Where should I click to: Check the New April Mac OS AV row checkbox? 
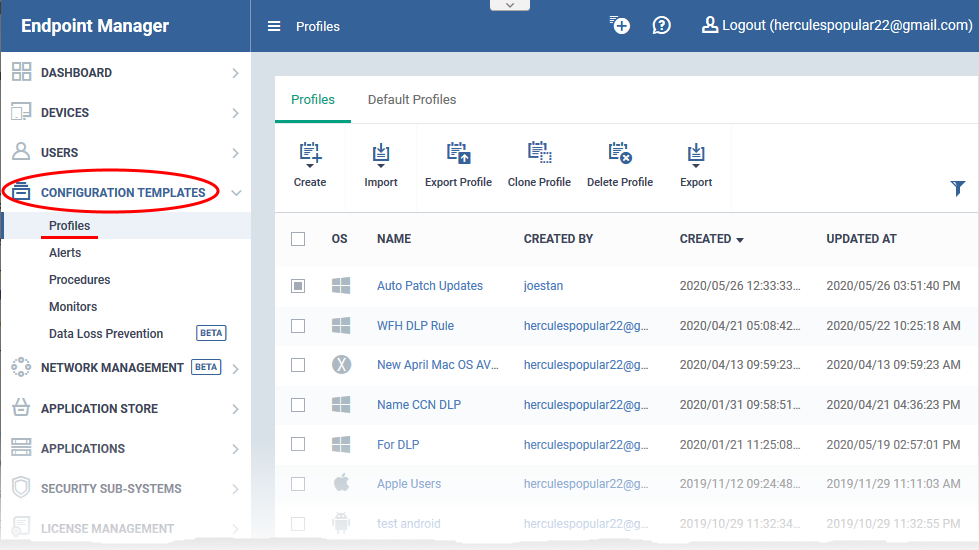[x=298, y=365]
